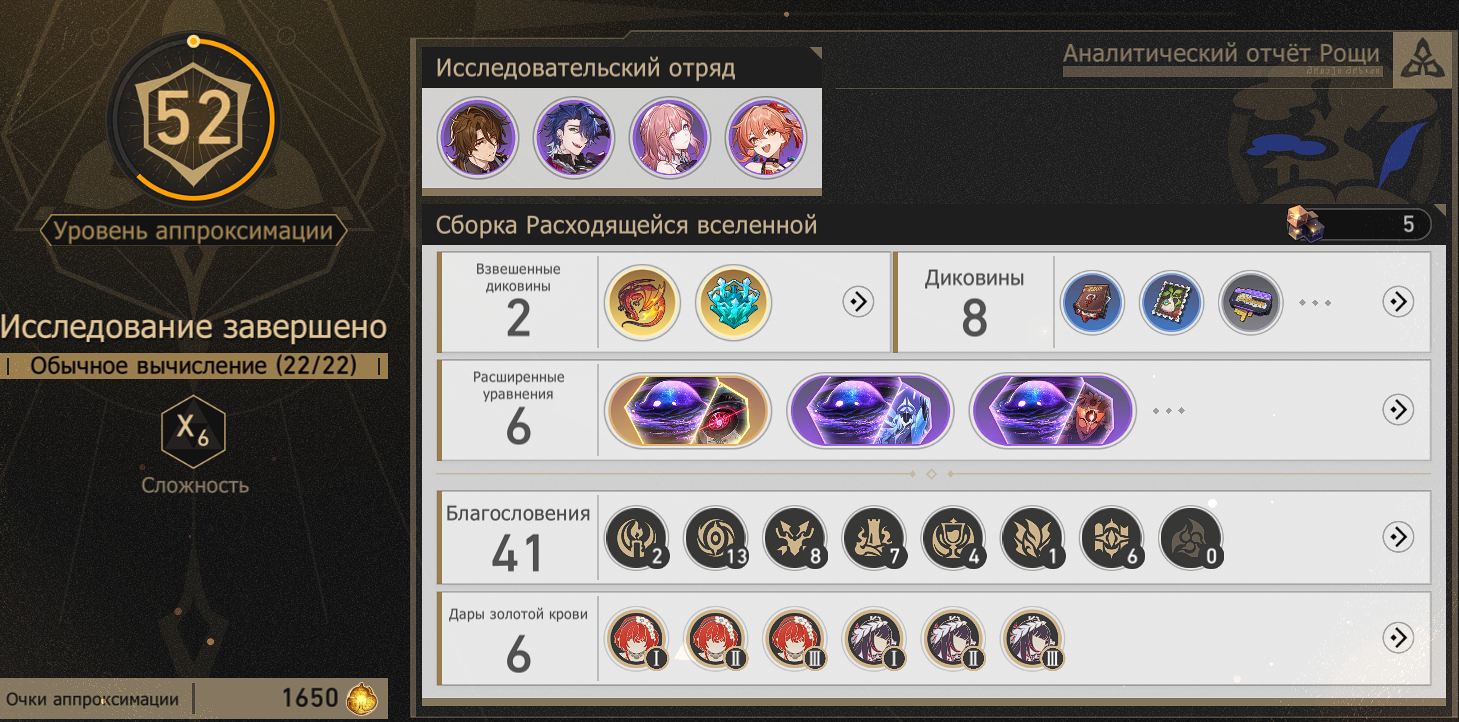Click the plant stamp curio icon
The height and width of the screenshot is (722, 1459).
coord(1172,302)
